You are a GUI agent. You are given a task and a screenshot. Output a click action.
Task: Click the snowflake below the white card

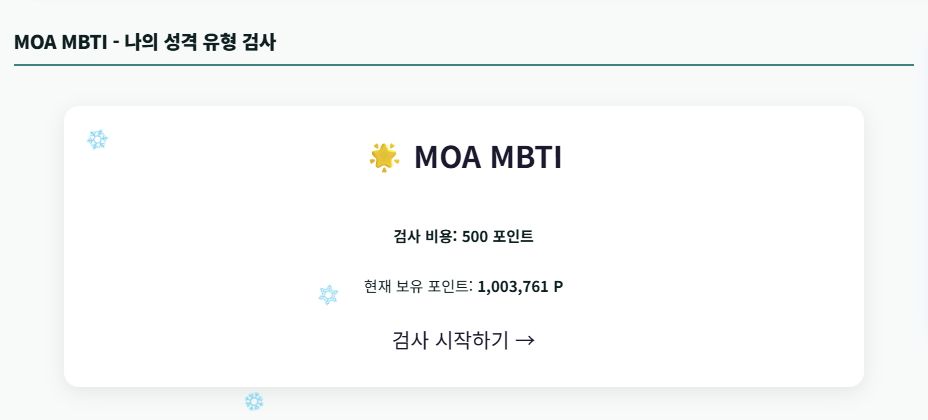click(254, 401)
